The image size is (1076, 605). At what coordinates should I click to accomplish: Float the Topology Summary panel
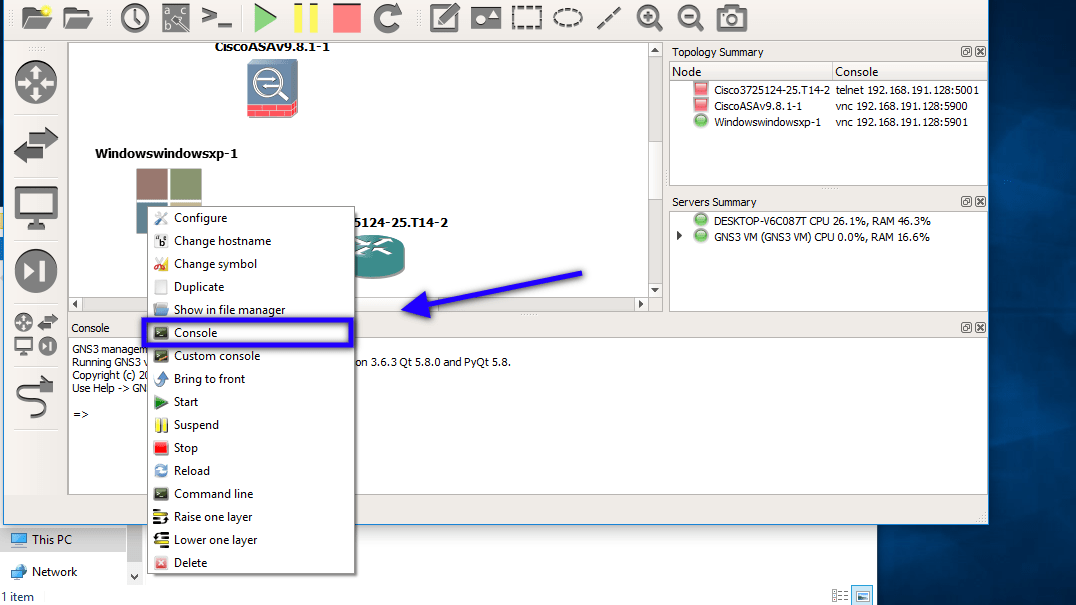point(966,51)
